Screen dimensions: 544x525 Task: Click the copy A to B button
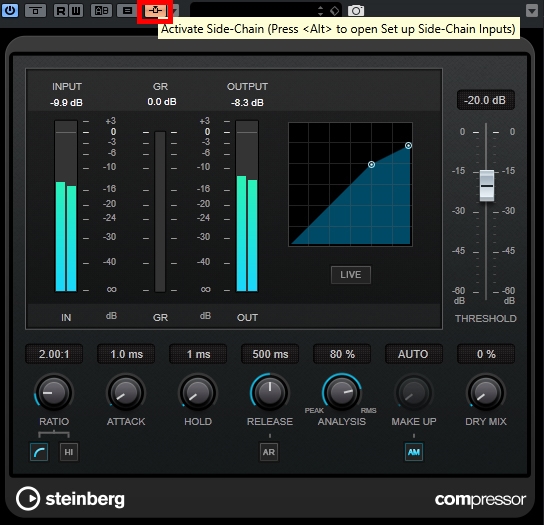pyautogui.click(x=127, y=11)
